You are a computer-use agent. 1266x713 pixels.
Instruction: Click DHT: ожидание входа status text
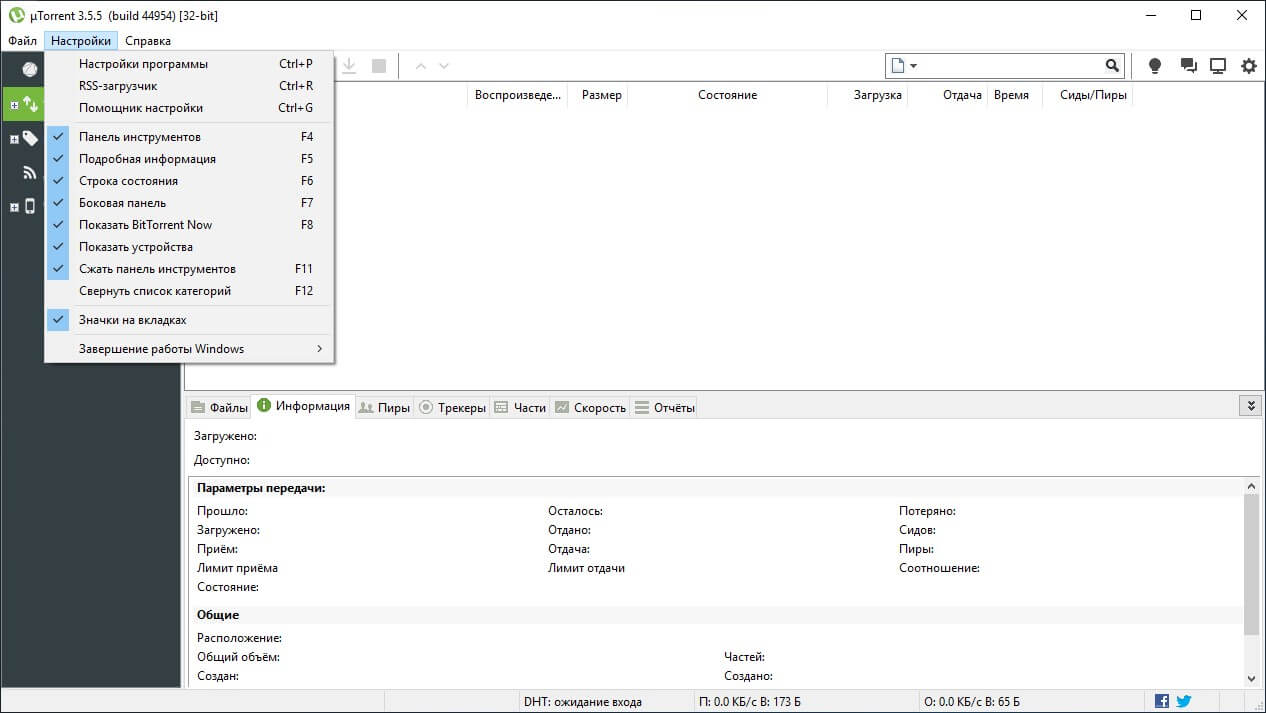tap(582, 702)
